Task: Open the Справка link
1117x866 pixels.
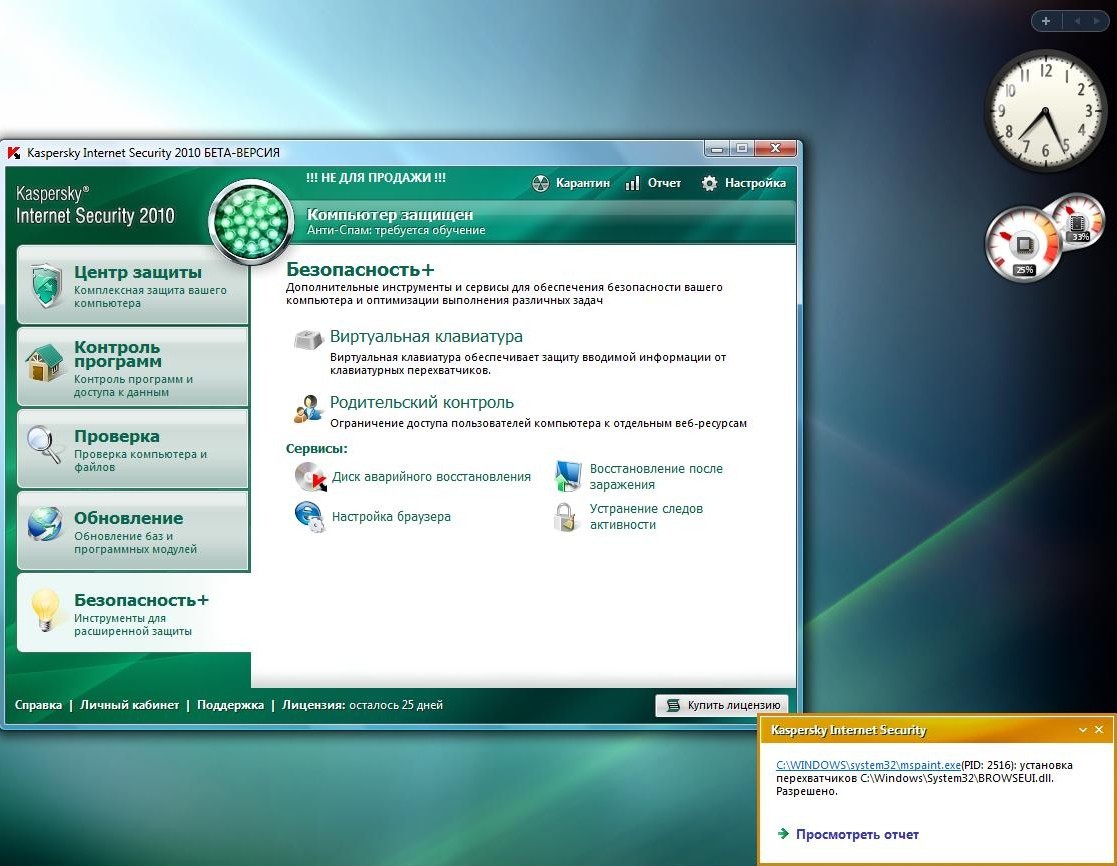Action: pyautogui.click(x=38, y=705)
